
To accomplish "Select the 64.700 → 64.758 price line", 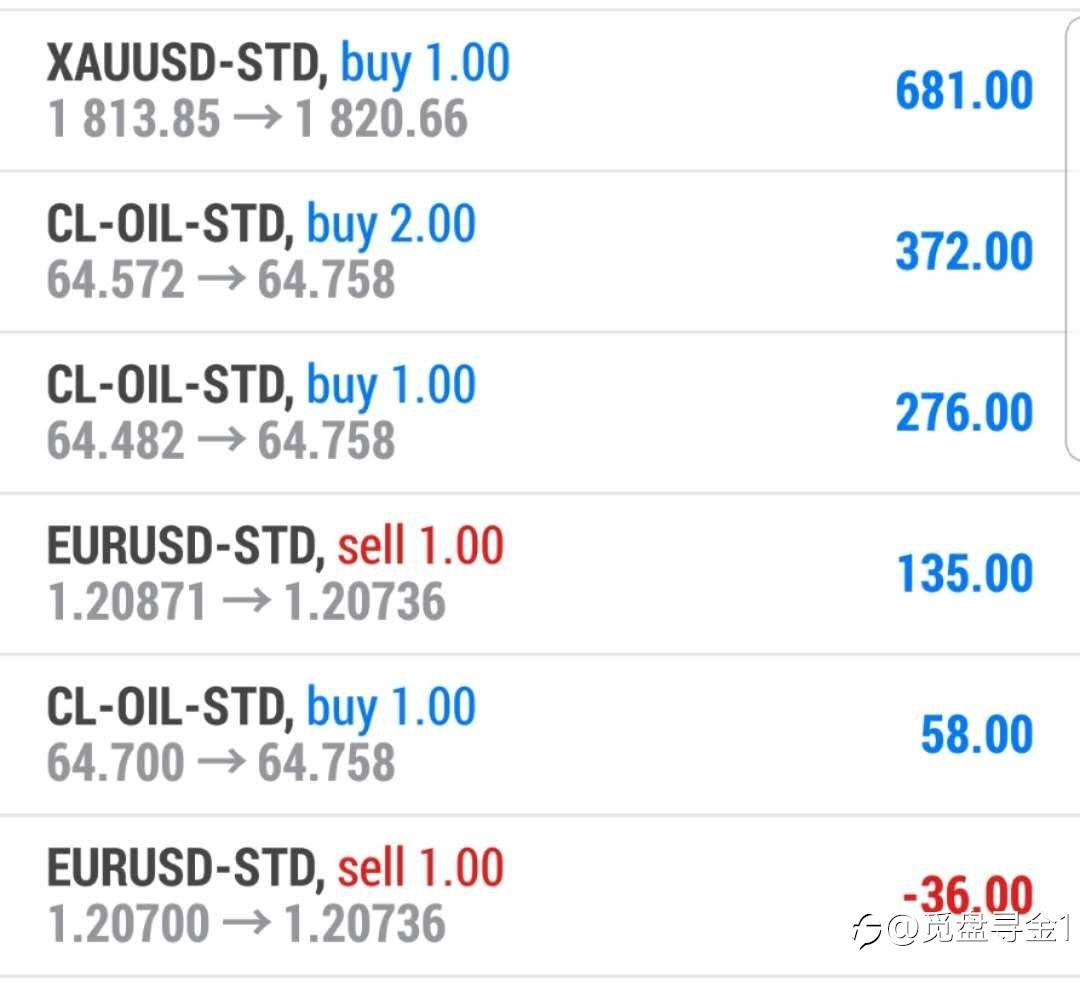I will point(220,763).
